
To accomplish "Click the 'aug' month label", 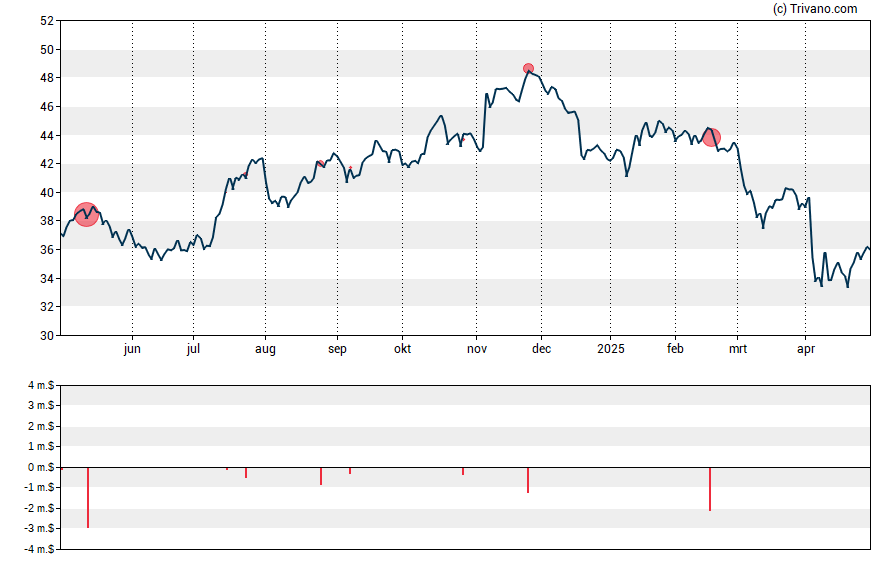I will (265, 349).
